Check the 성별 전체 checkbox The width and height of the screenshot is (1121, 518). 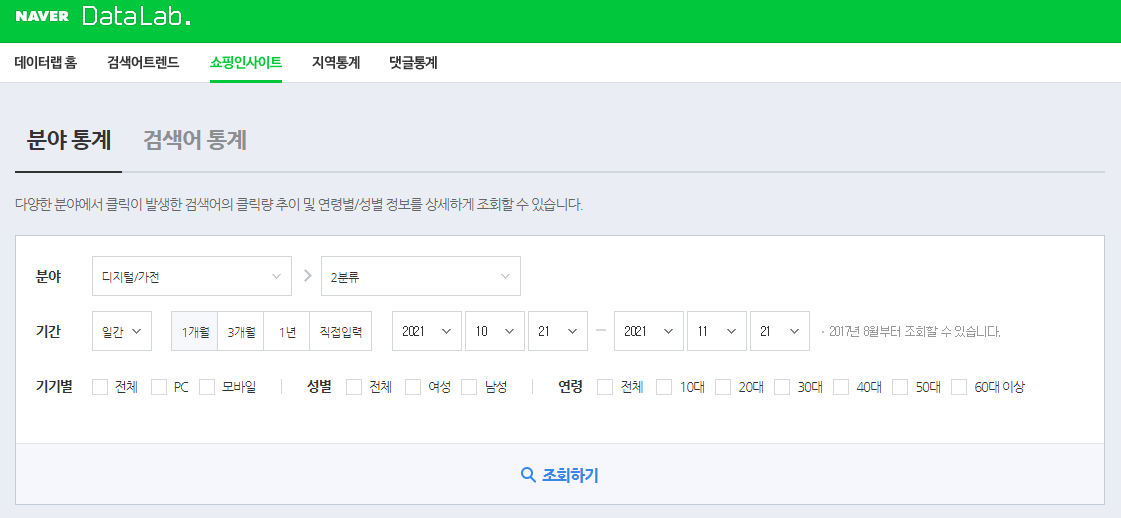click(354, 387)
